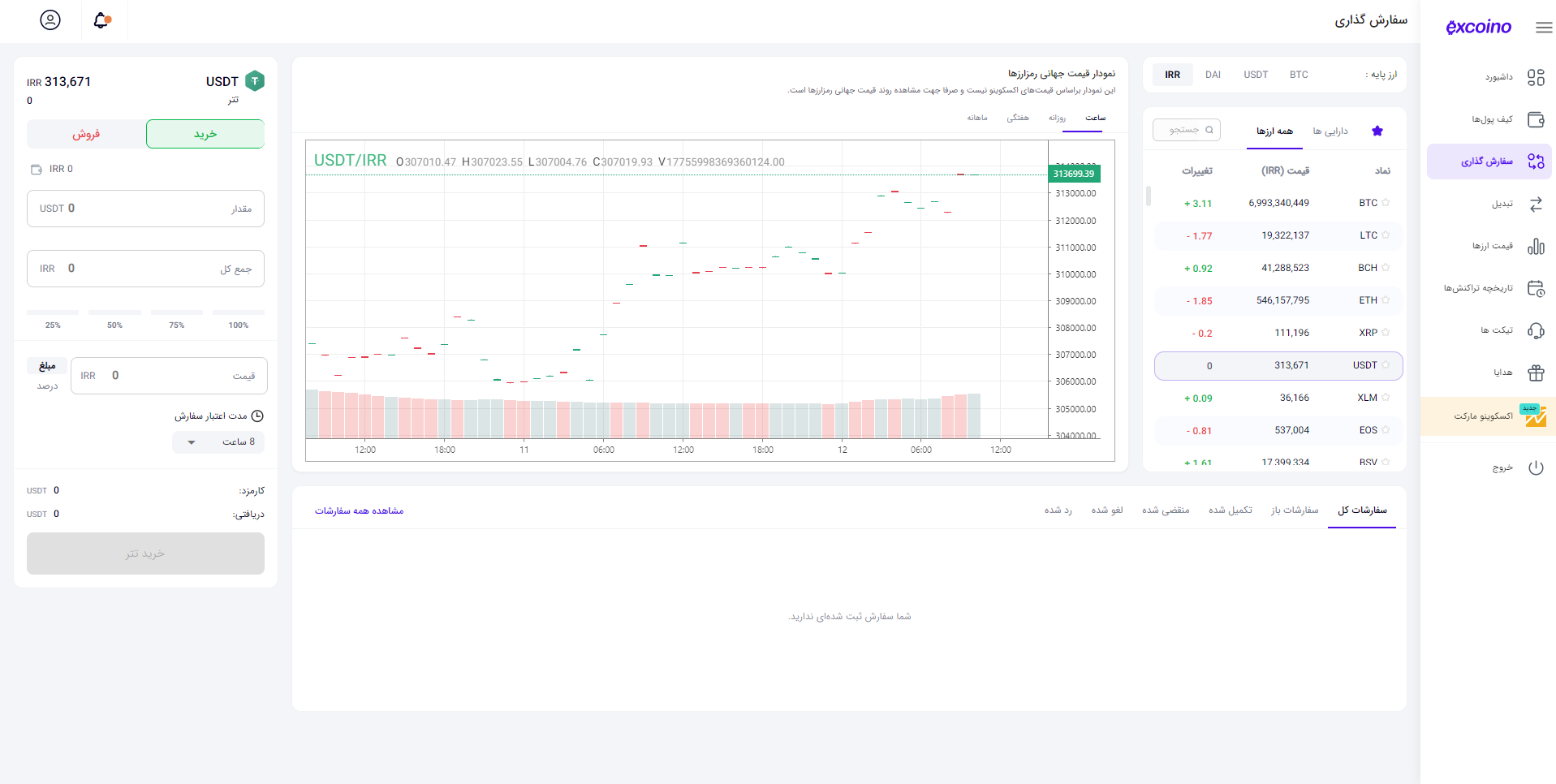Favorite ETH with its star

[x=1386, y=300]
